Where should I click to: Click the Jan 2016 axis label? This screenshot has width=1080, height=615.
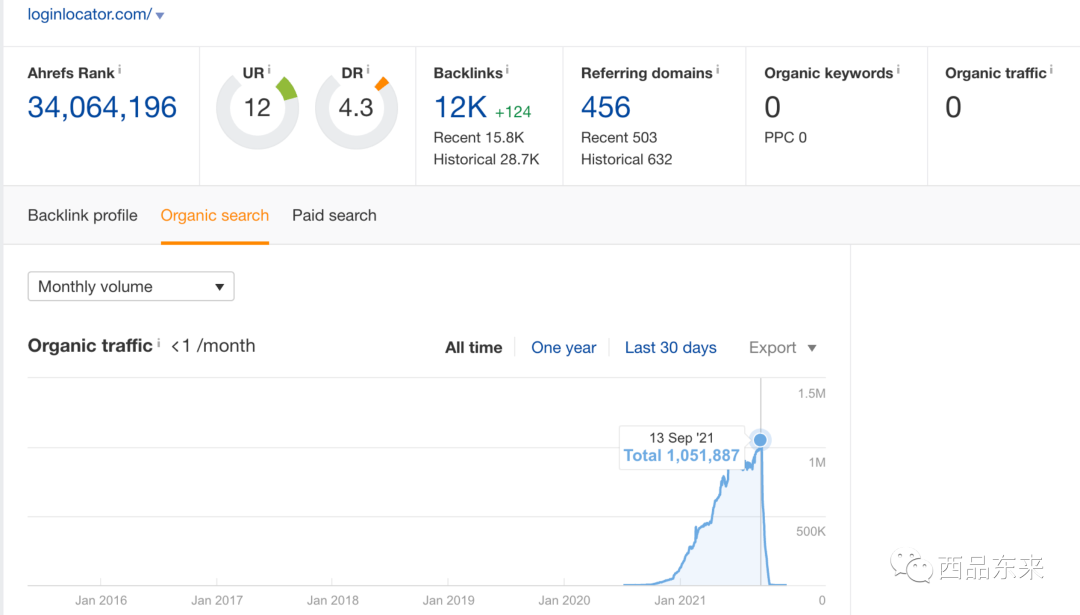pos(101,601)
